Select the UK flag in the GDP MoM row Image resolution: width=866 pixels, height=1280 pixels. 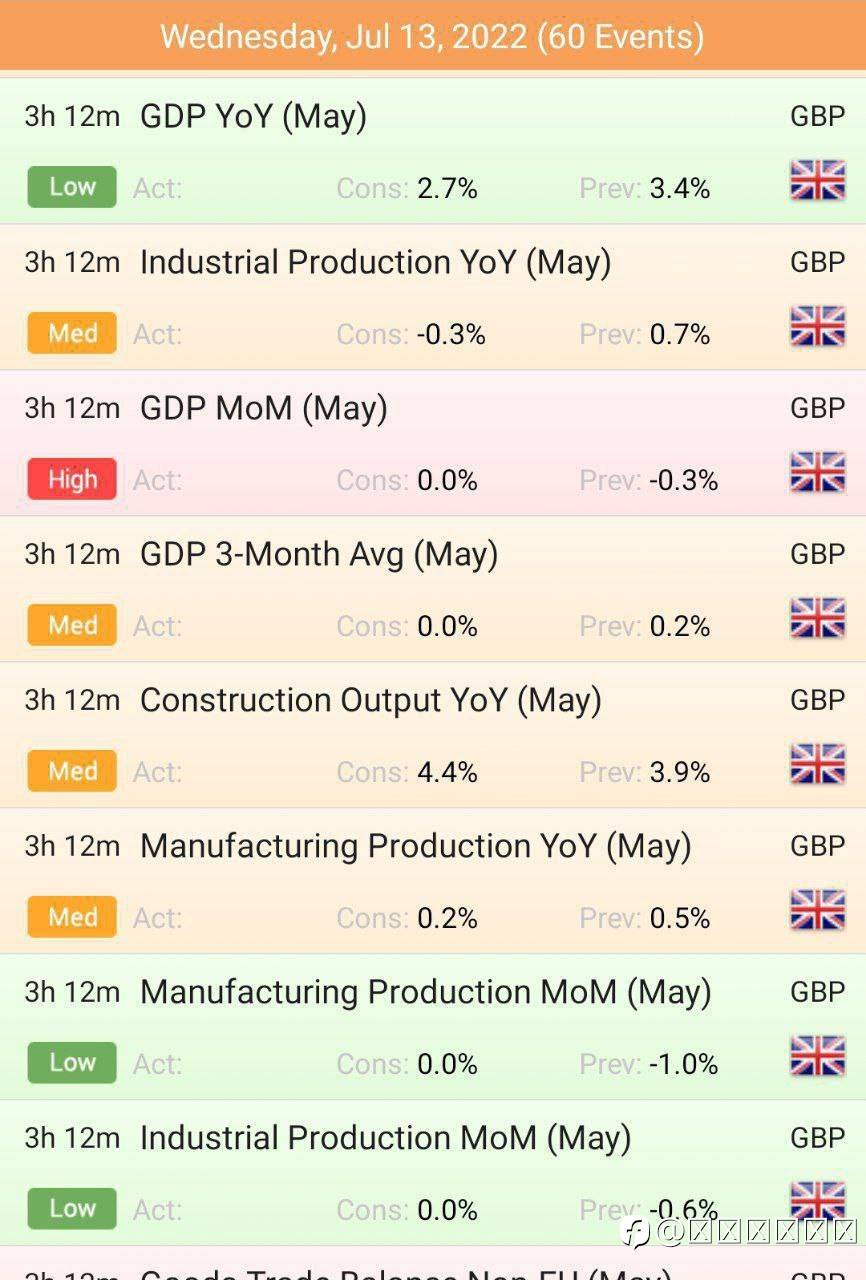[x=817, y=473]
